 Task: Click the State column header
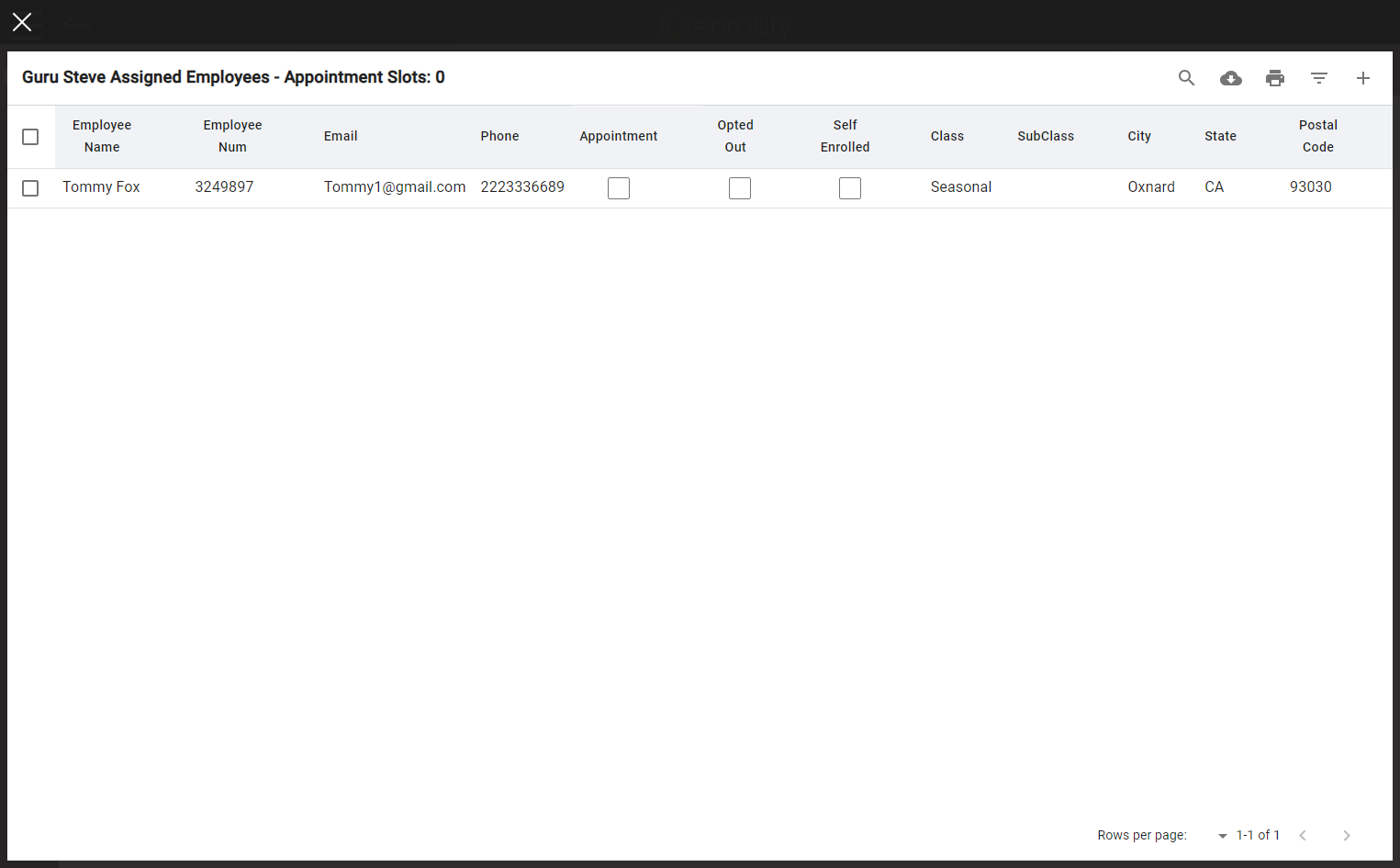(1220, 136)
